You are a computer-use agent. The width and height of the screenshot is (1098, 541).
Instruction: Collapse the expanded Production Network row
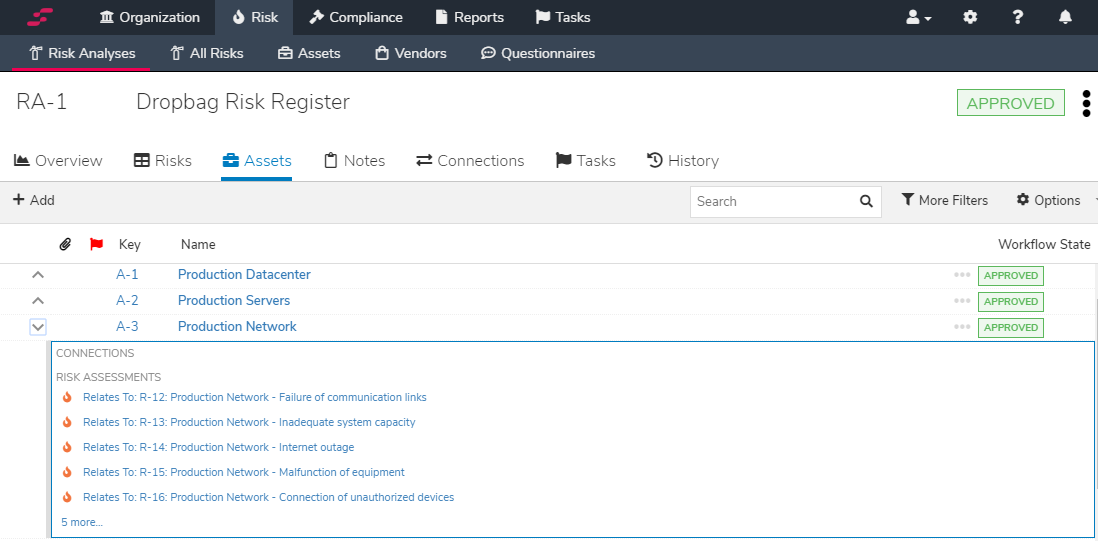[x=38, y=326]
